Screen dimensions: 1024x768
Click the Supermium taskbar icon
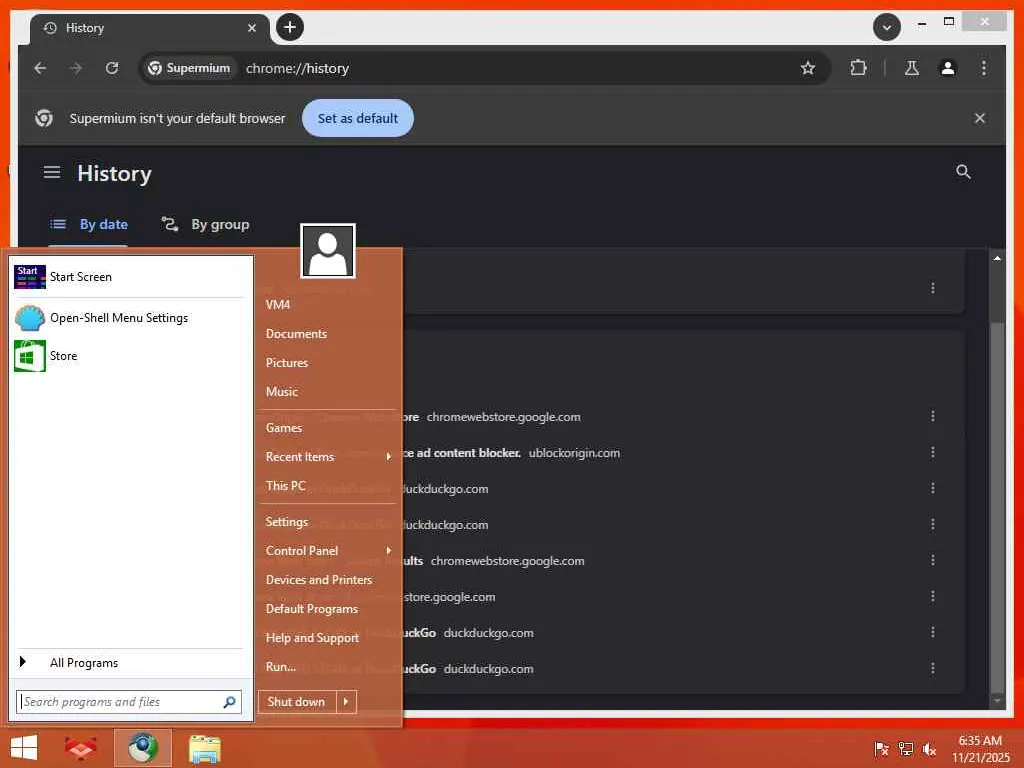(x=142, y=748)
